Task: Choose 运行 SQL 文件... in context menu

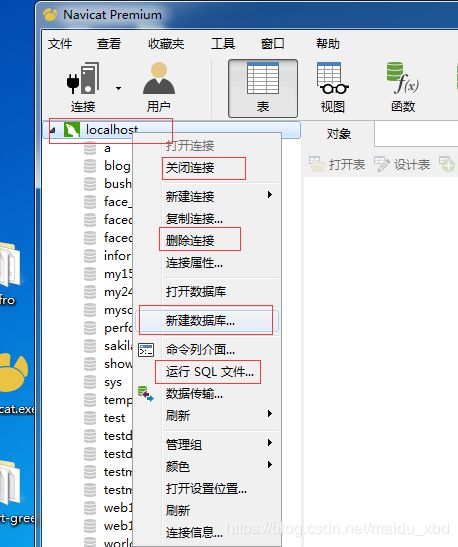Action: pos(210,372)
